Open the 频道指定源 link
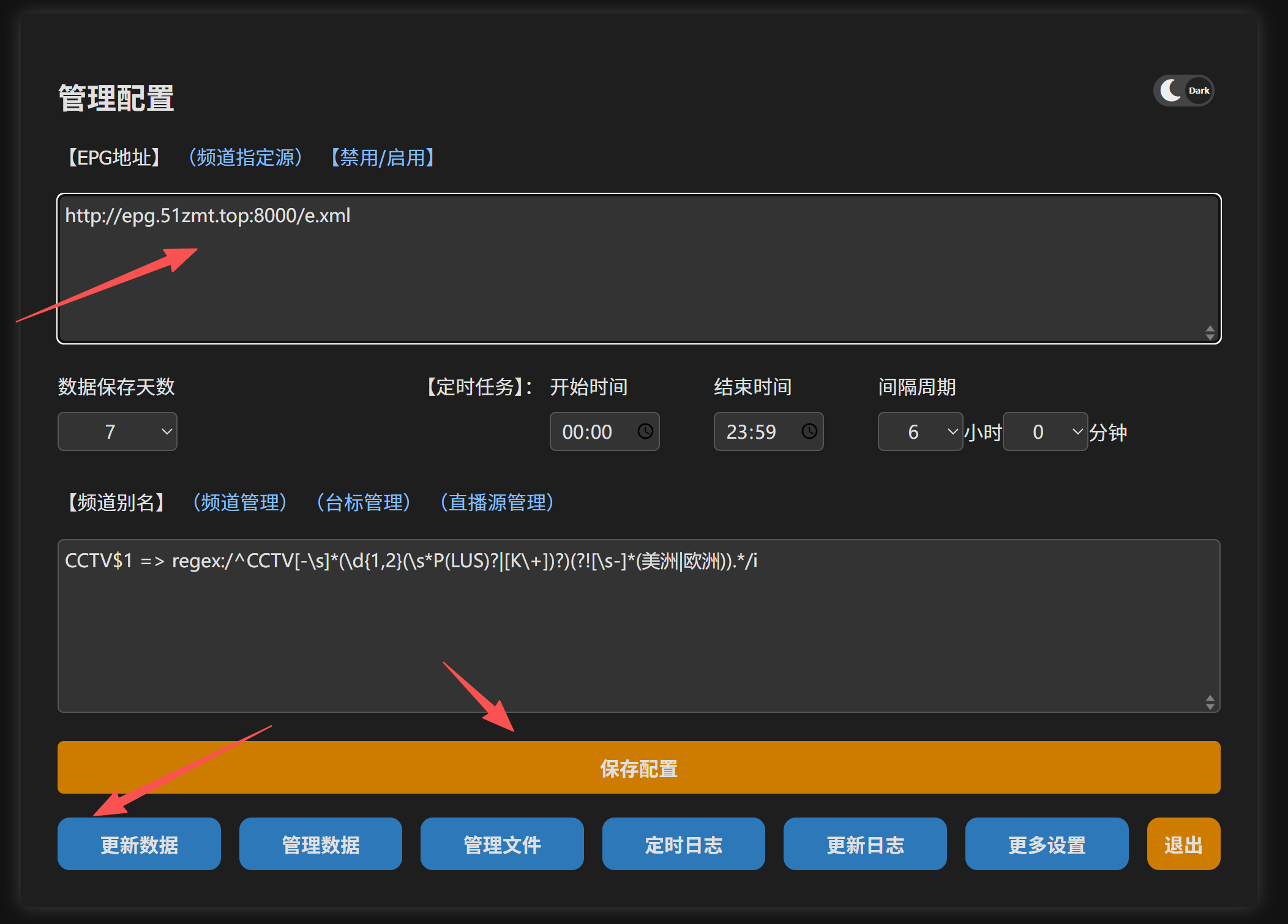 tap(245, 158)
